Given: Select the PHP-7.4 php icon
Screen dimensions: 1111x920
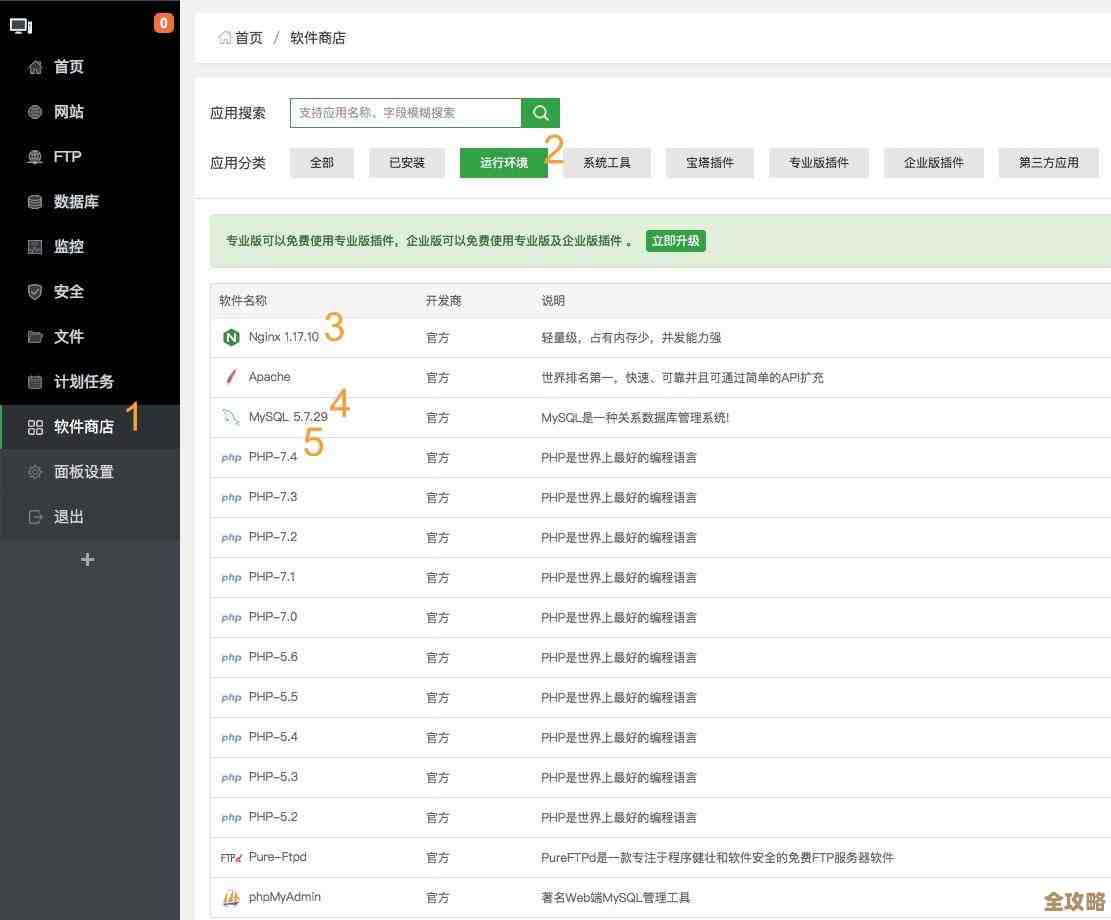Looking at the screenshot, I should click(231, 457).
